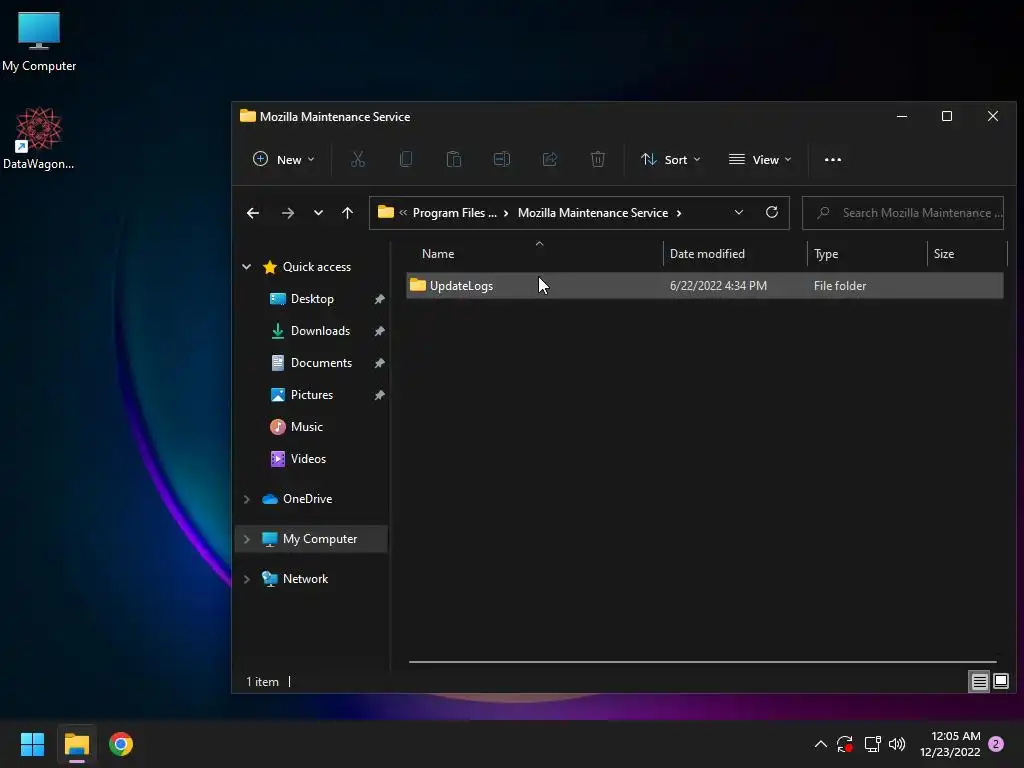Minimize the Mozilla Maintenance Service window
This screenshot has height=768, width=1024.
coord(902,116)
